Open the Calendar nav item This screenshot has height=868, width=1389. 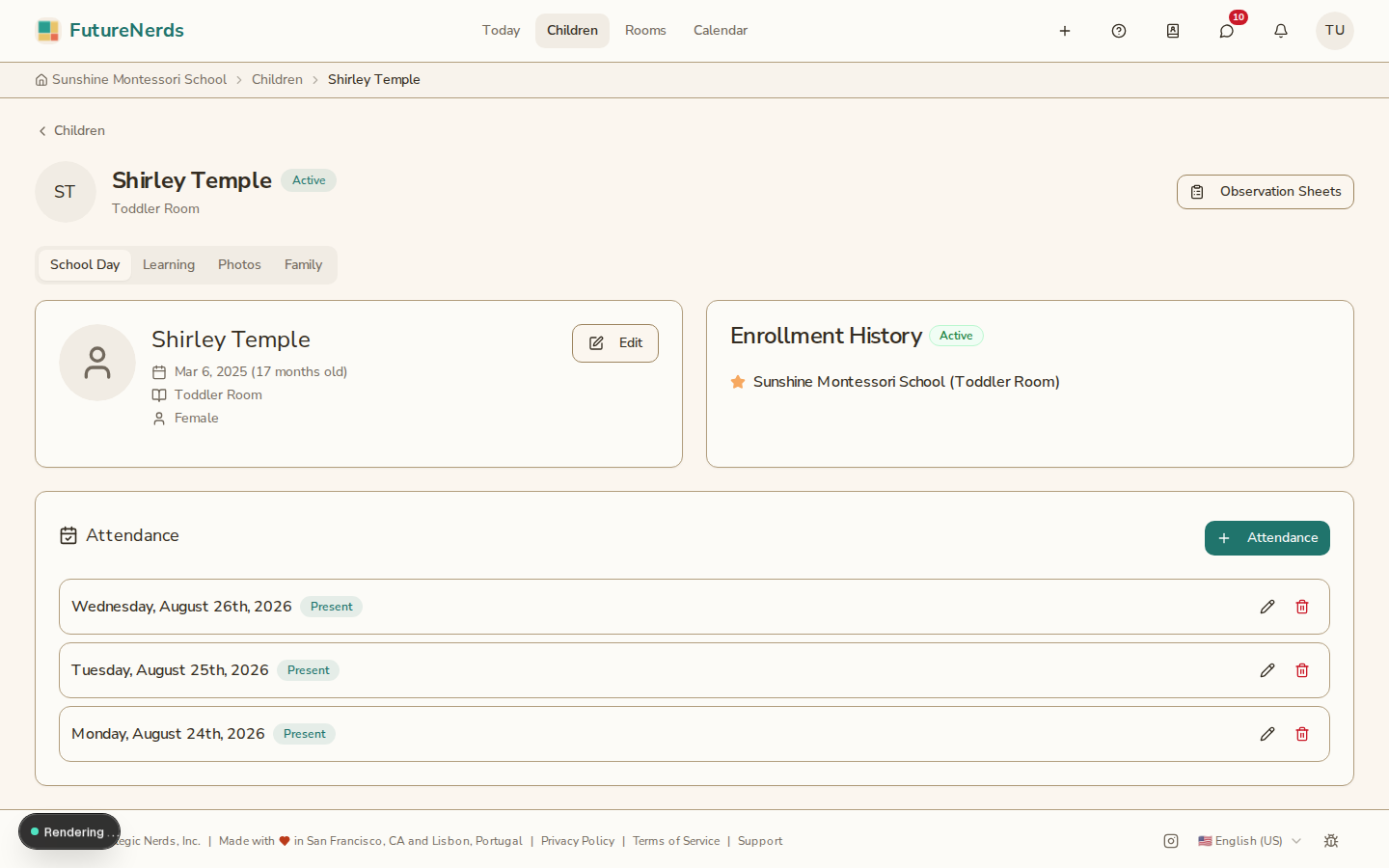pyautogui.click(x=721, y=31)
